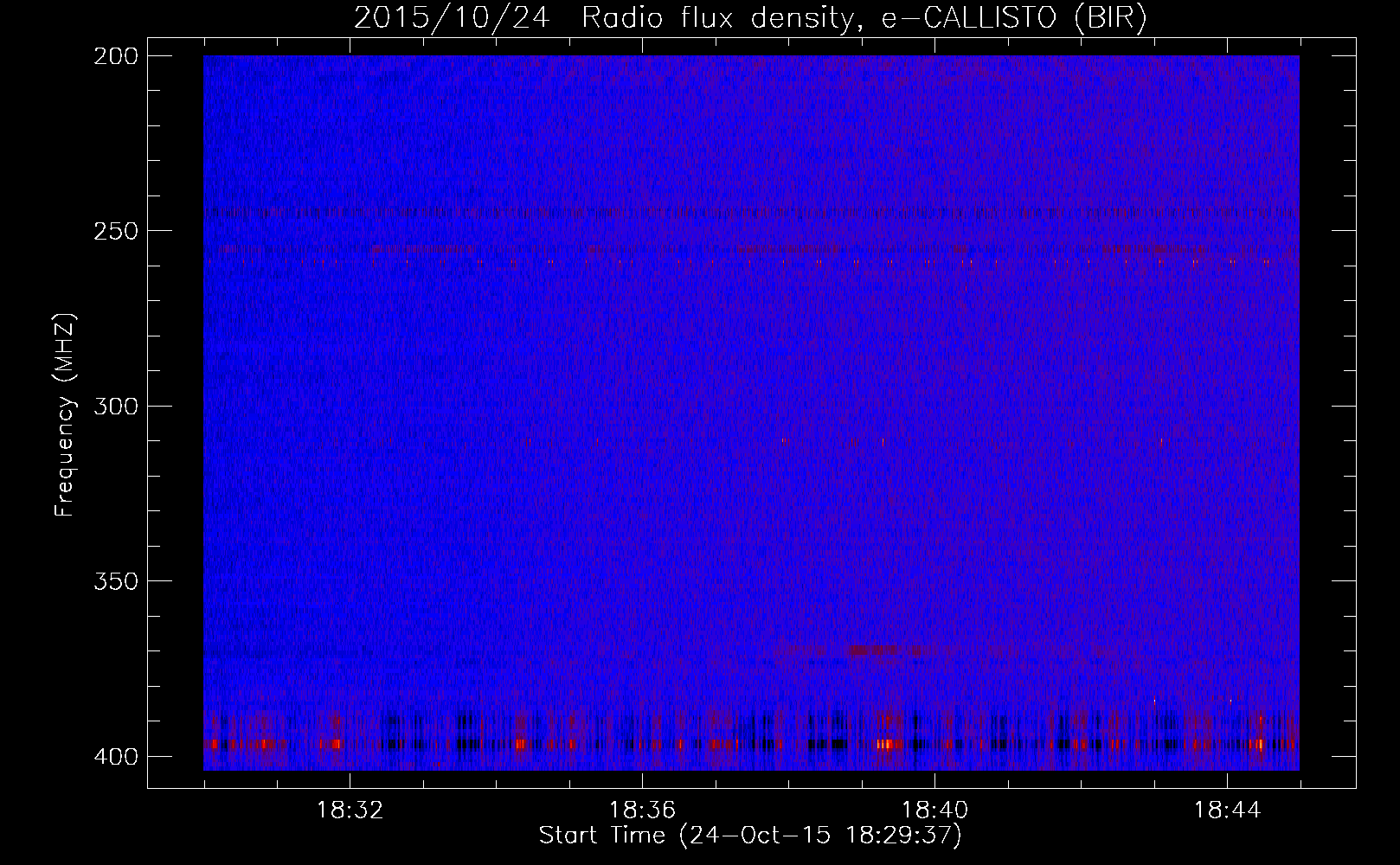Viewport: 1400px width, 865px height.
Task: Click the 18:44 time tick label
Action: 1227,811
